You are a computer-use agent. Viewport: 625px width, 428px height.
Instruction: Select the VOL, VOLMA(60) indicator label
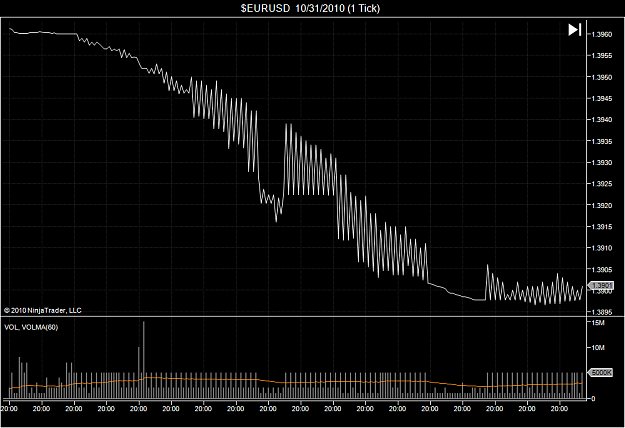point(31,327)
